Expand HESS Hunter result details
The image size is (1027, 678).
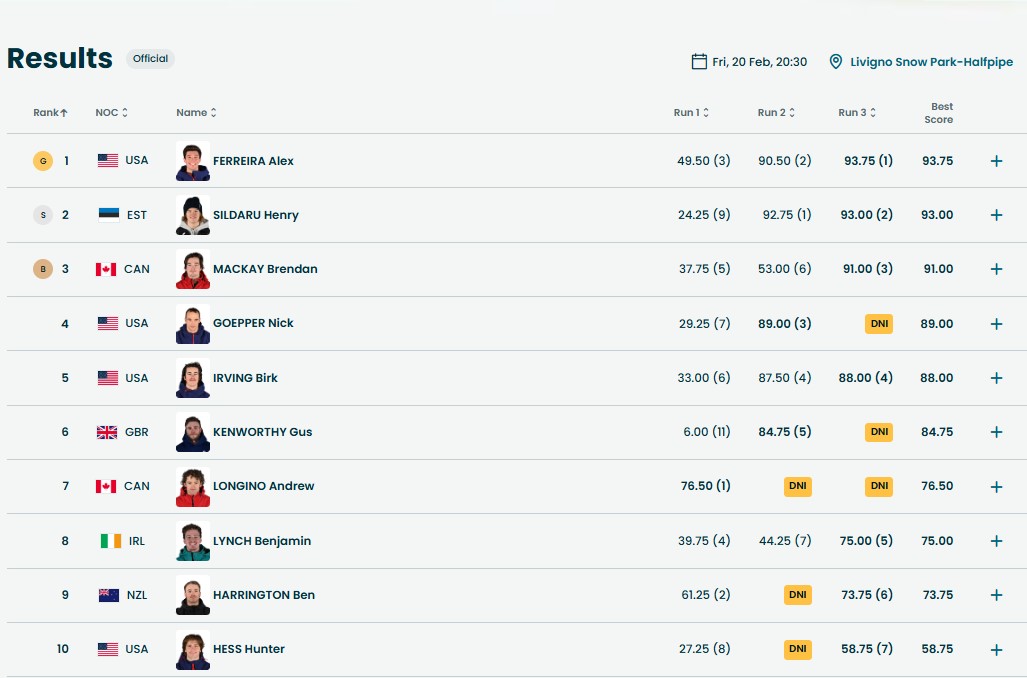coord(996,649)
